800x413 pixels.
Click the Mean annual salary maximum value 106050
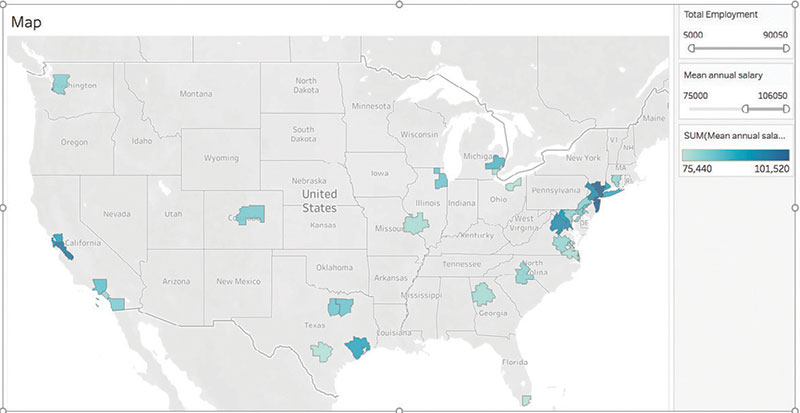pos(773,94)
